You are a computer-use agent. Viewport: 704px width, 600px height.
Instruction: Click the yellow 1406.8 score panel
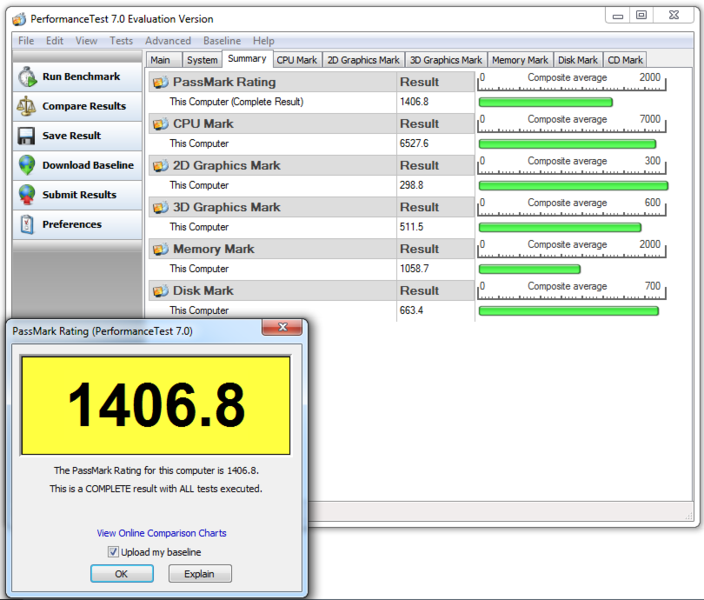pyautogui.click(x=156, y=406)
